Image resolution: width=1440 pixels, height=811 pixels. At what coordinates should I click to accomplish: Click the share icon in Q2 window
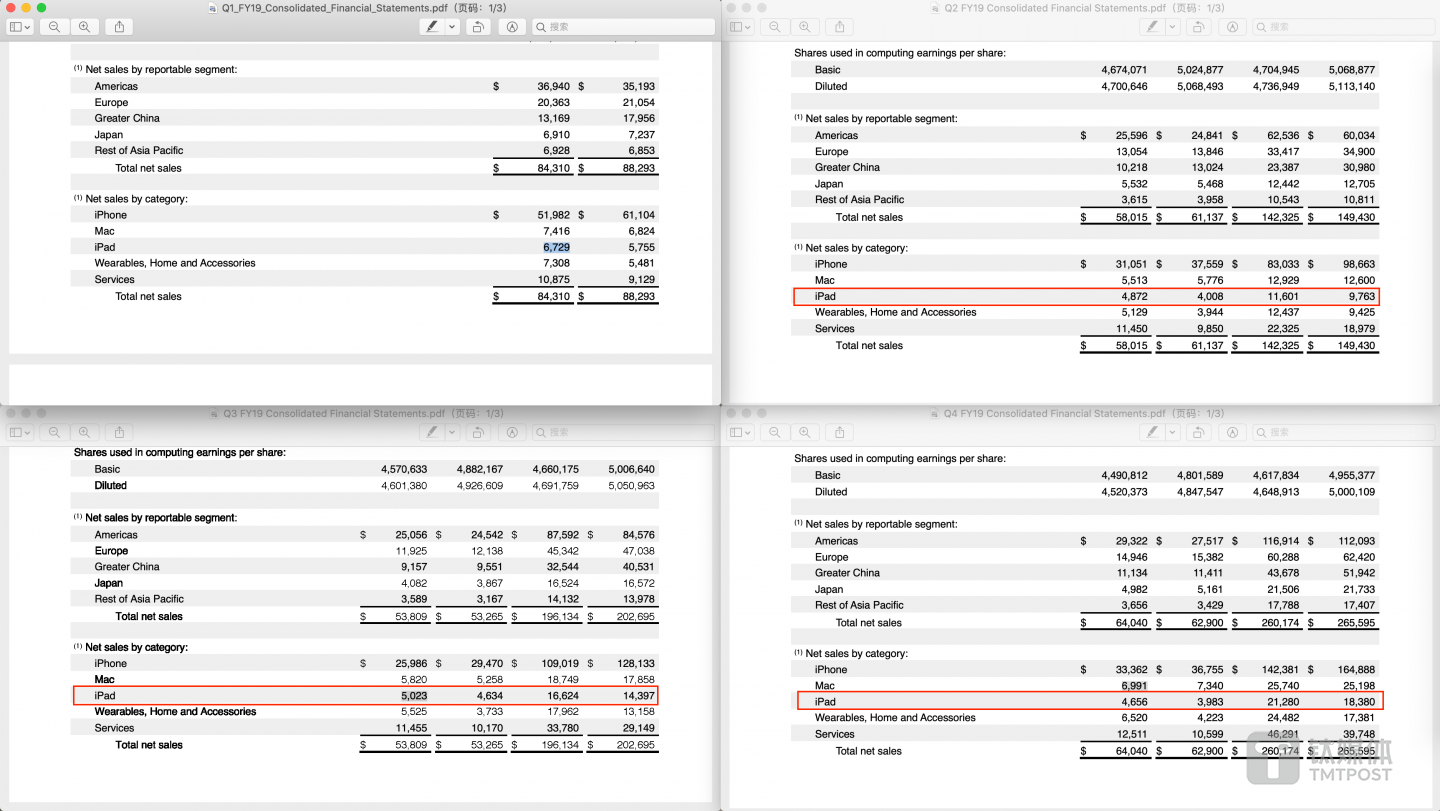click(x=839, y=27)
